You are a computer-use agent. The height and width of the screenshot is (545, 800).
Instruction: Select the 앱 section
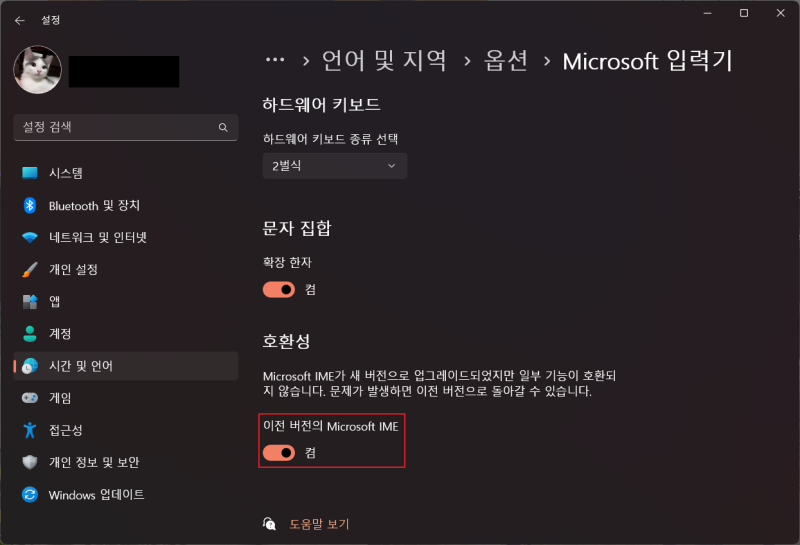[x=126, y=302]
